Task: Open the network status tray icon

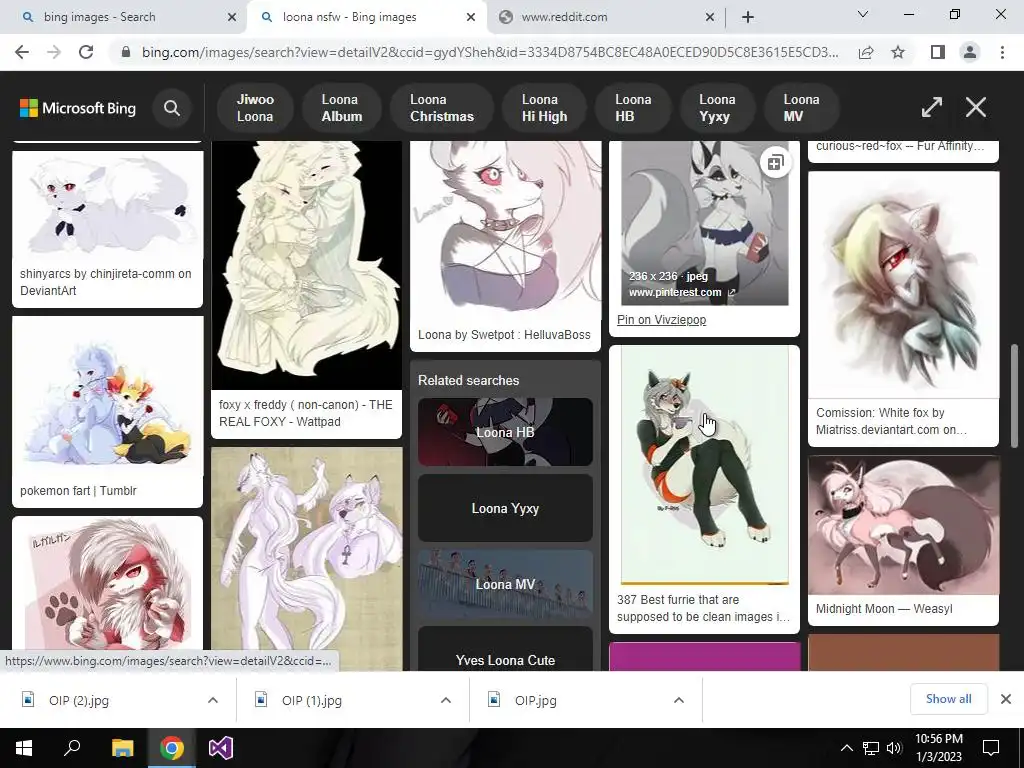Action: pos(871,748)
